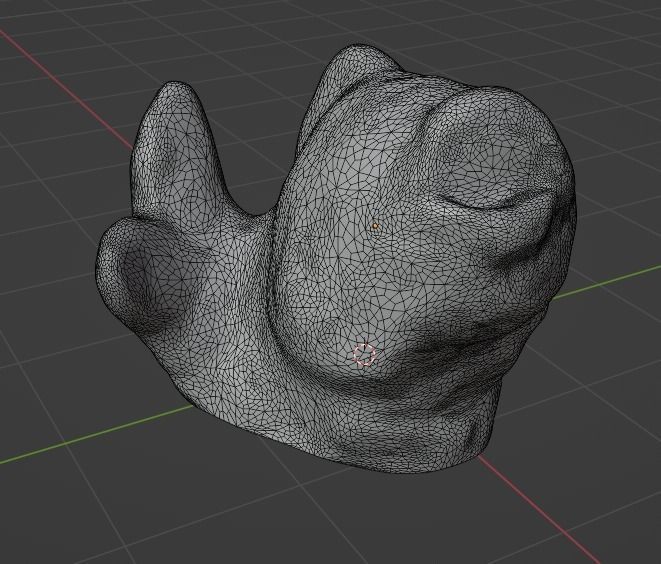Click the red-white 3D cursor ring
Screen dimensions: 661x564
click(x=364, y=354)
